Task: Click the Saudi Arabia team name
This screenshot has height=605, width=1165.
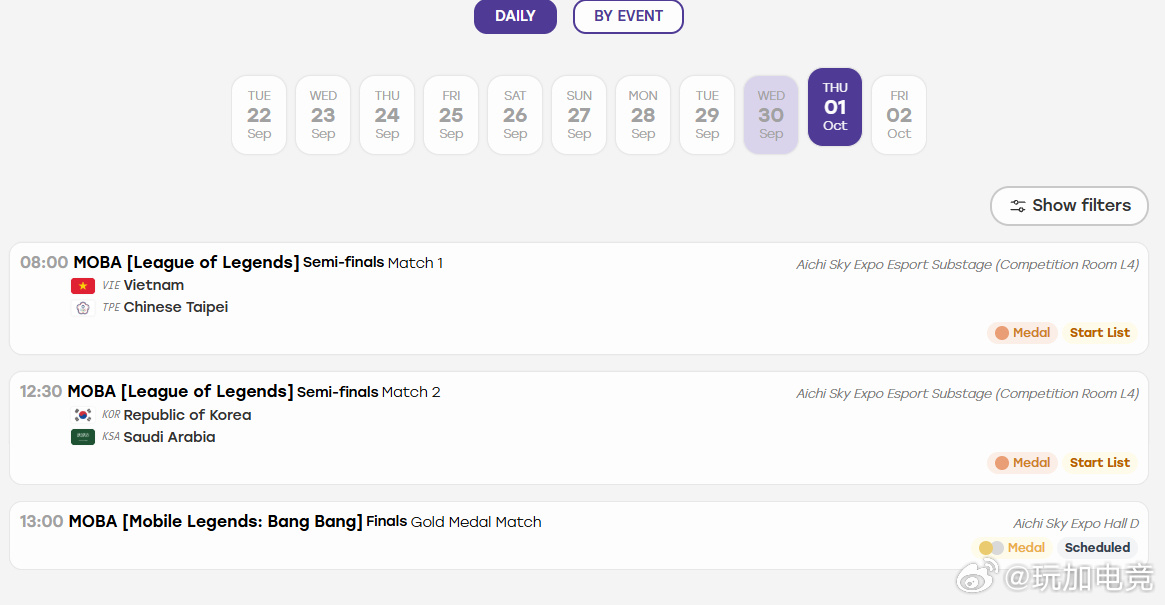Action: [169, 437]
